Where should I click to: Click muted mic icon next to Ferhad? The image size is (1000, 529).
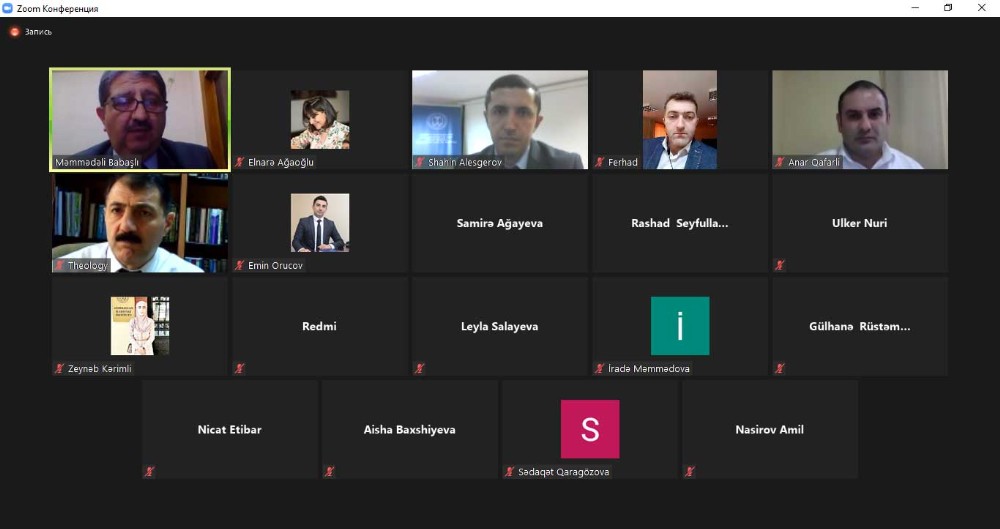[x=599, y=162]
